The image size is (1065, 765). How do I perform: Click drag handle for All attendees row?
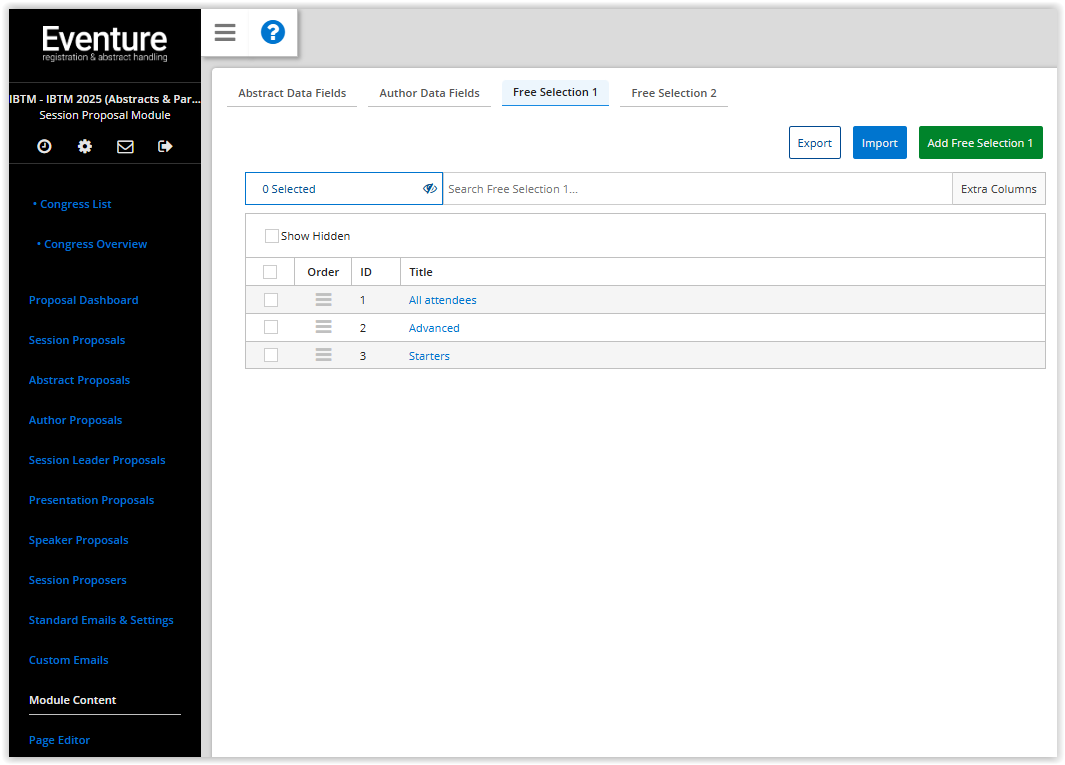(323, 299)
